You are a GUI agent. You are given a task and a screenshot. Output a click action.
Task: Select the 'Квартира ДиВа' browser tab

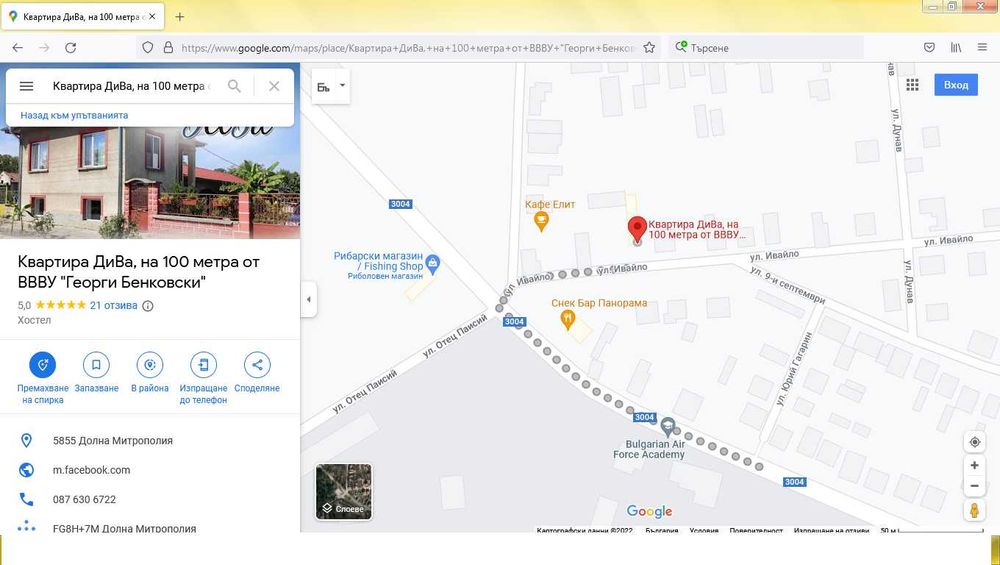[x=83, y=17]
